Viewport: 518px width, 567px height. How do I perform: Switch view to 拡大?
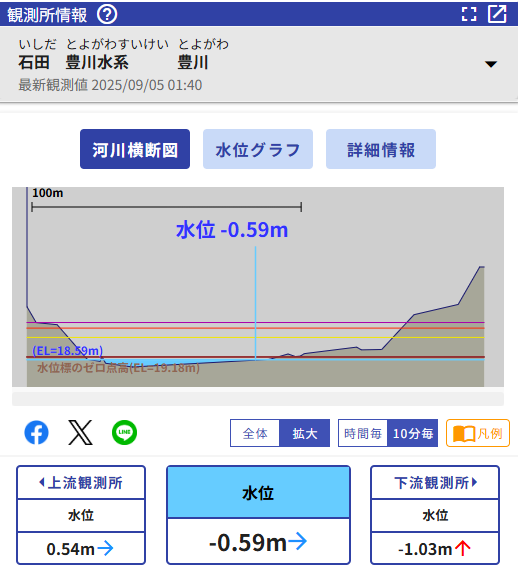[305, 433]
